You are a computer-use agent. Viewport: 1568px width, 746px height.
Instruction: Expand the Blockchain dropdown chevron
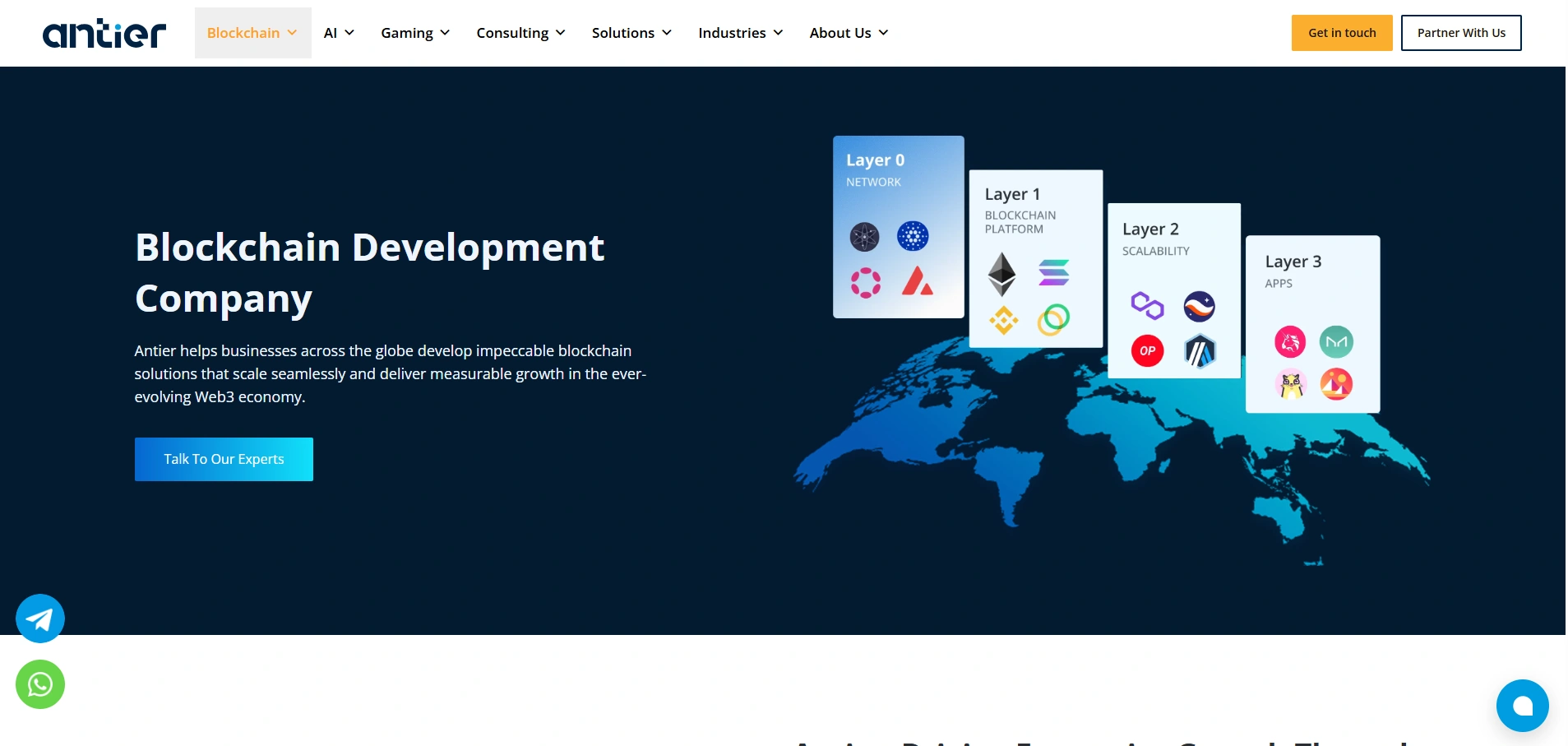pos(292,33)
